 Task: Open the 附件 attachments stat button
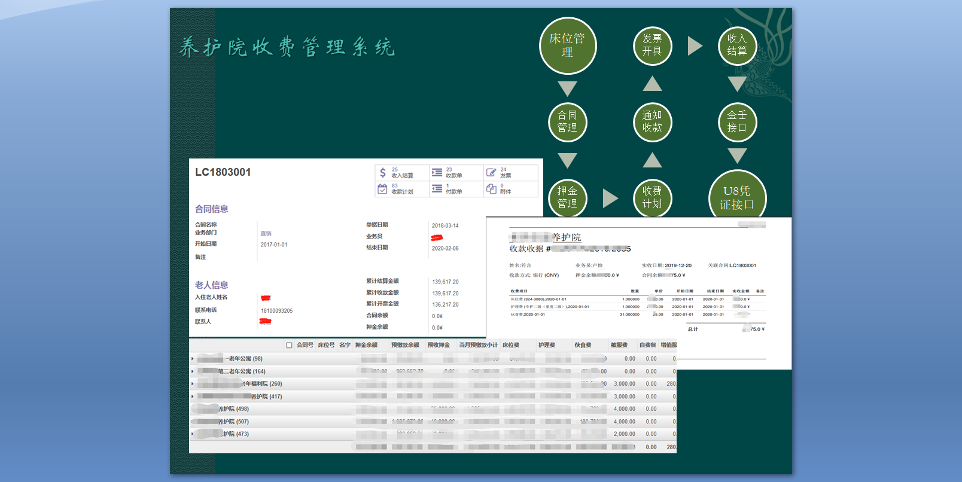(510, 189)
